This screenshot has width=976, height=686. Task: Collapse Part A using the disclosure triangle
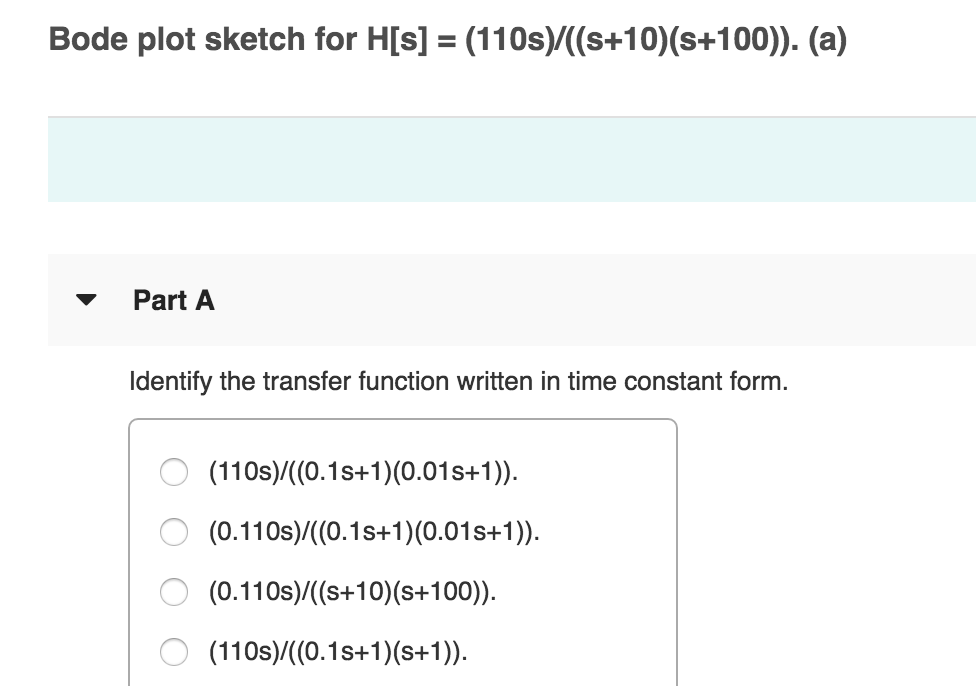(x=88, y=300)
